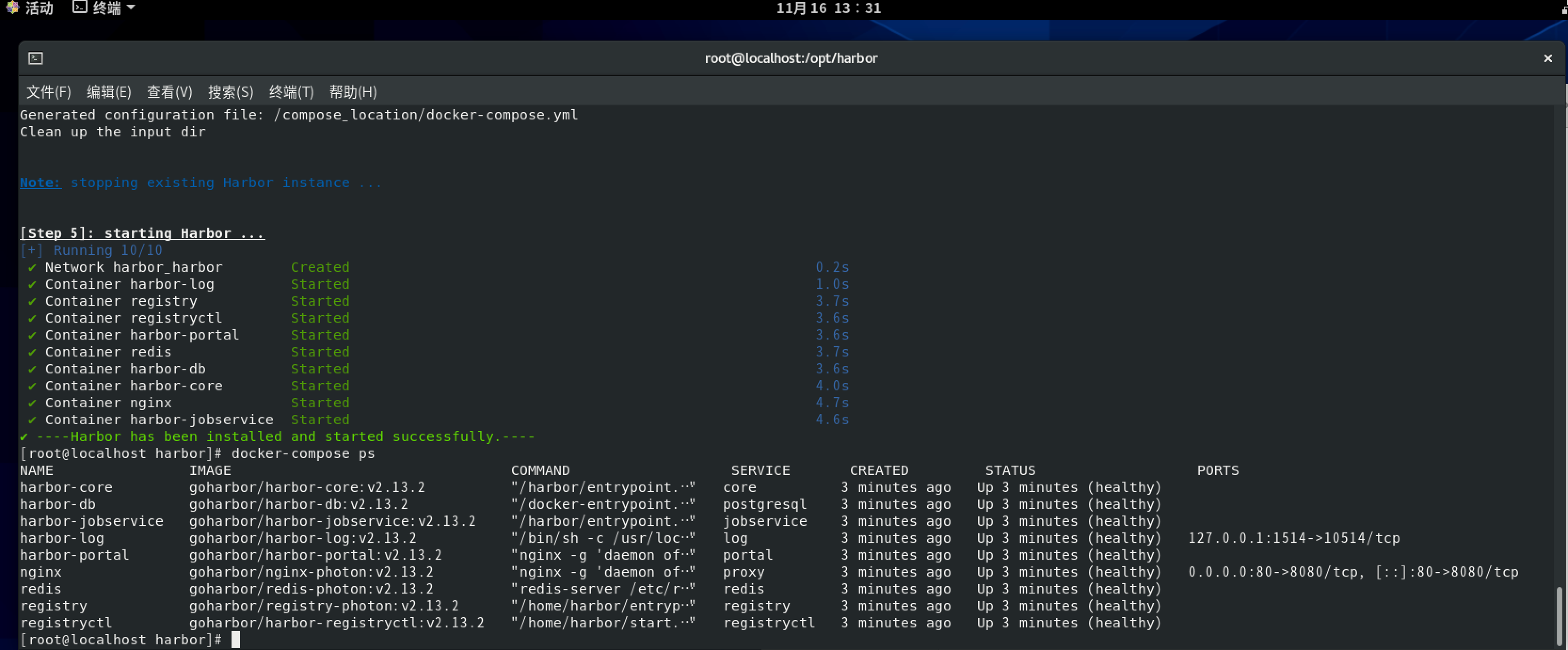This screenshot has width=1568, height=650.
Task: Click the underlined Note: text
Action: click(40, 182)
